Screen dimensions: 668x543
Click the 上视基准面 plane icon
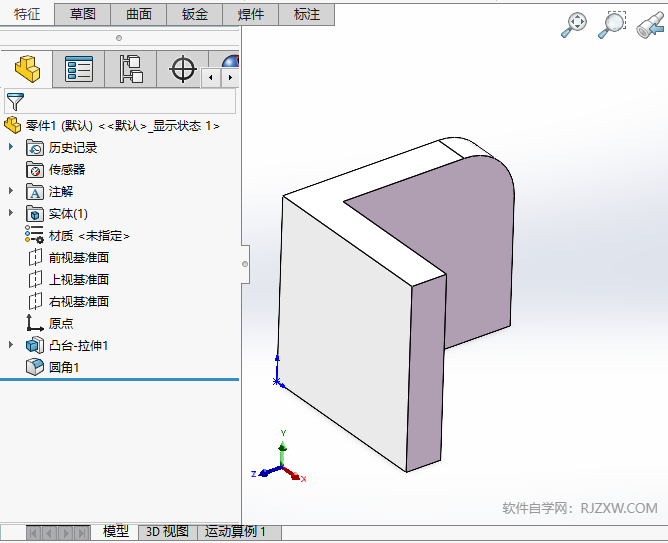pos(35,279)
